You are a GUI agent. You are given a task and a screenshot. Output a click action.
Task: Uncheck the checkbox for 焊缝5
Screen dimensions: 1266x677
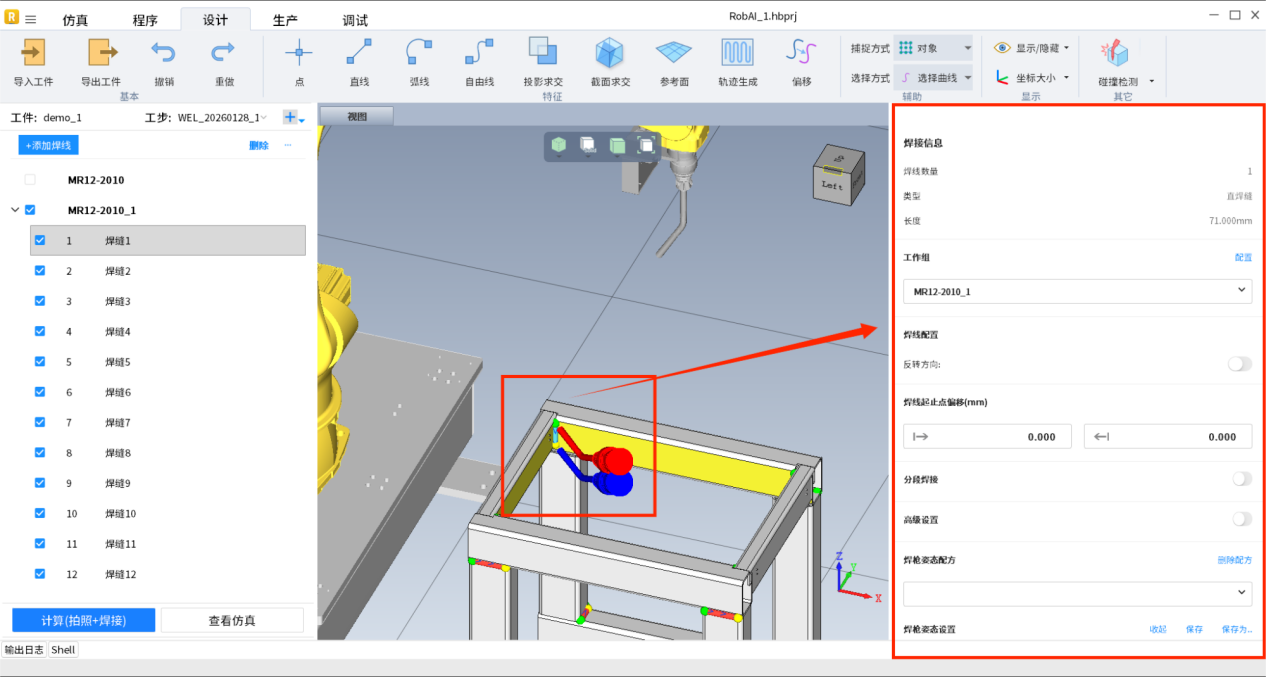(x=40, y=362)
